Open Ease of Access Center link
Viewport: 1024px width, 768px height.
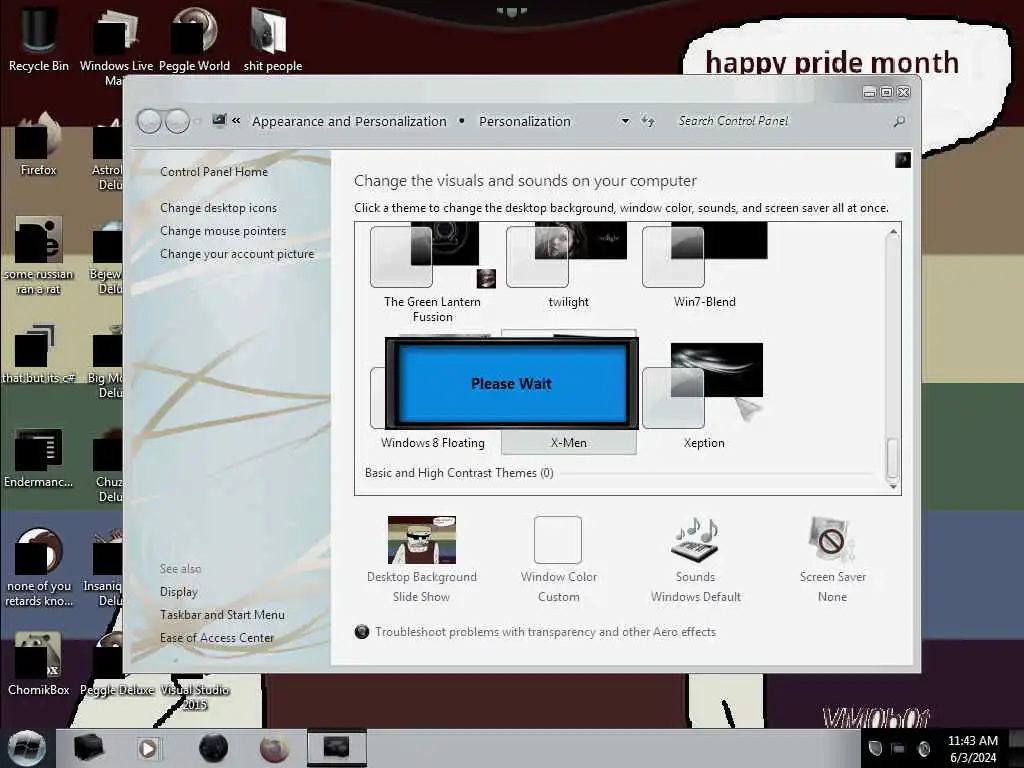(x=217, y=637)
